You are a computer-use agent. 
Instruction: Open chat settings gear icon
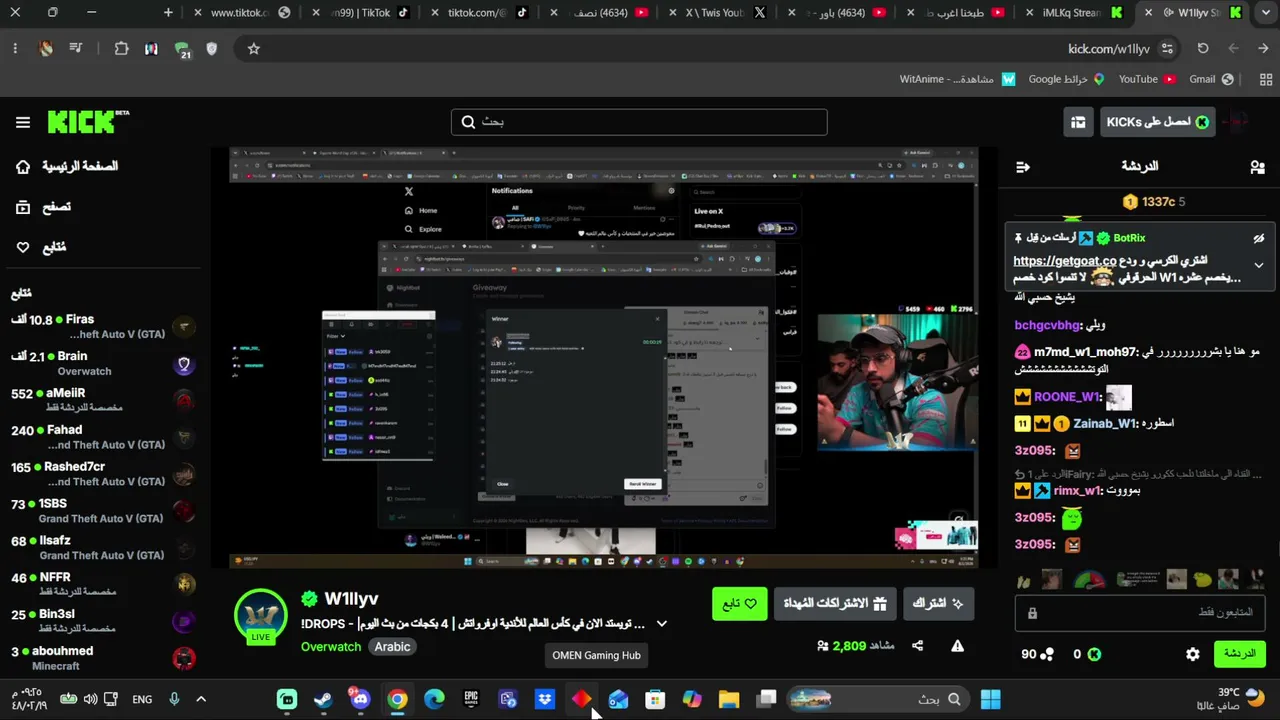(x=1193, y=654)
